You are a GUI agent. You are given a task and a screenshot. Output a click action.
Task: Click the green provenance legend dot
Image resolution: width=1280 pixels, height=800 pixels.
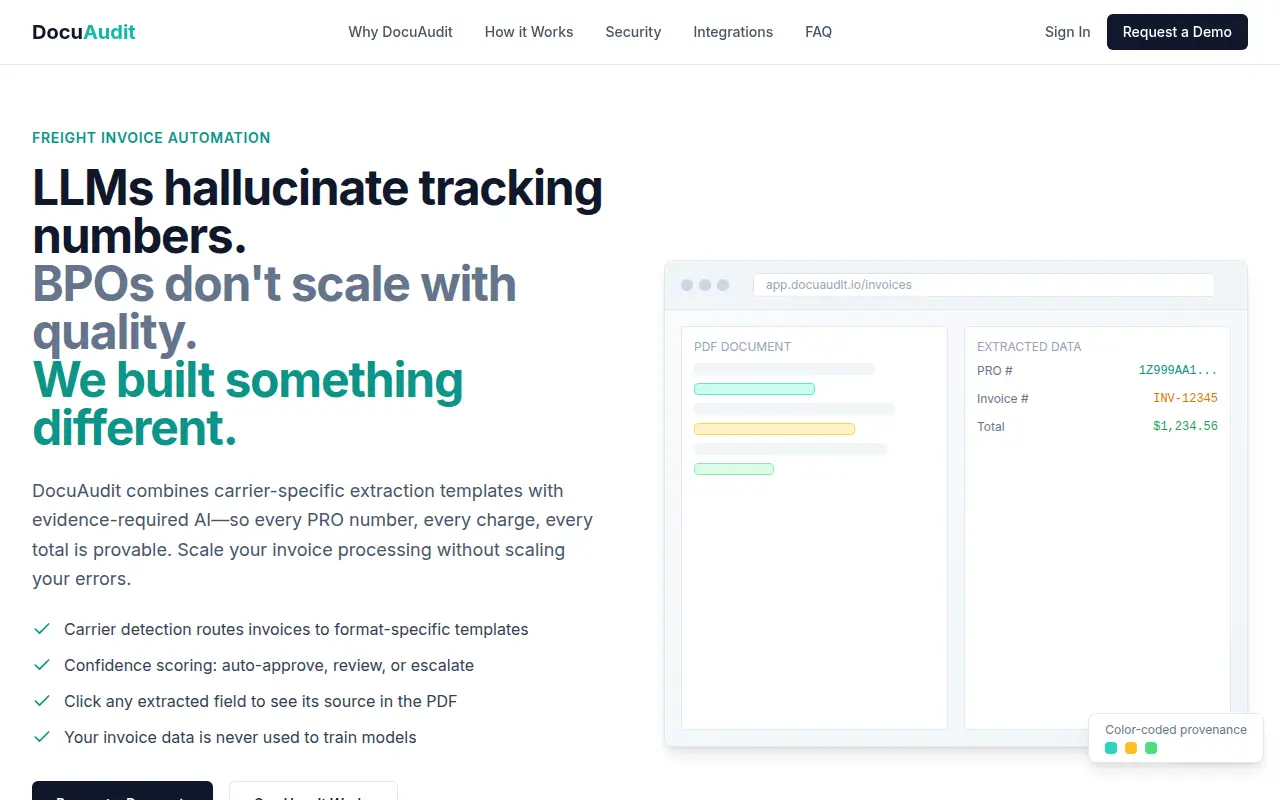(x=1151, y=748)
